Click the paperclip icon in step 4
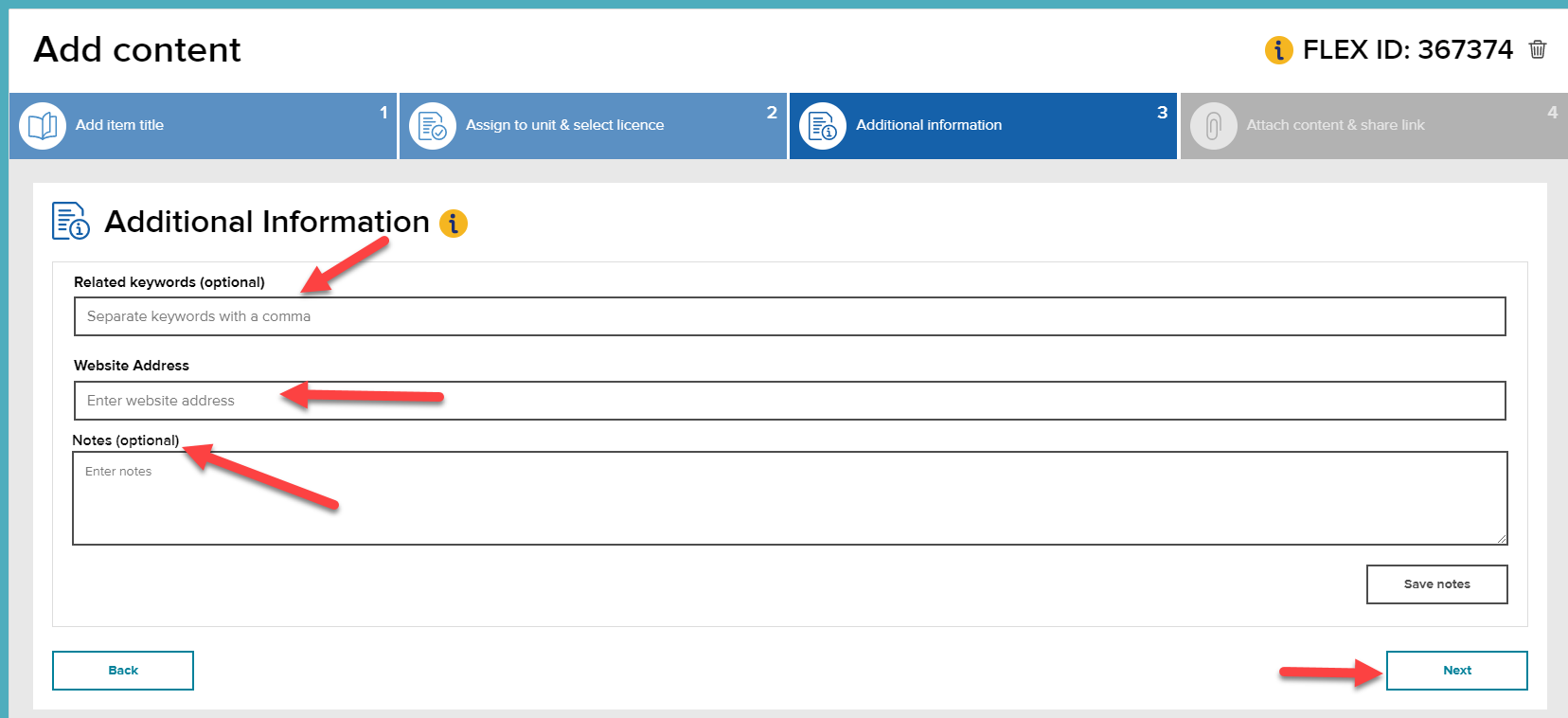Viewport: 1568px width, 718px height. click(x=1213, y=126)
